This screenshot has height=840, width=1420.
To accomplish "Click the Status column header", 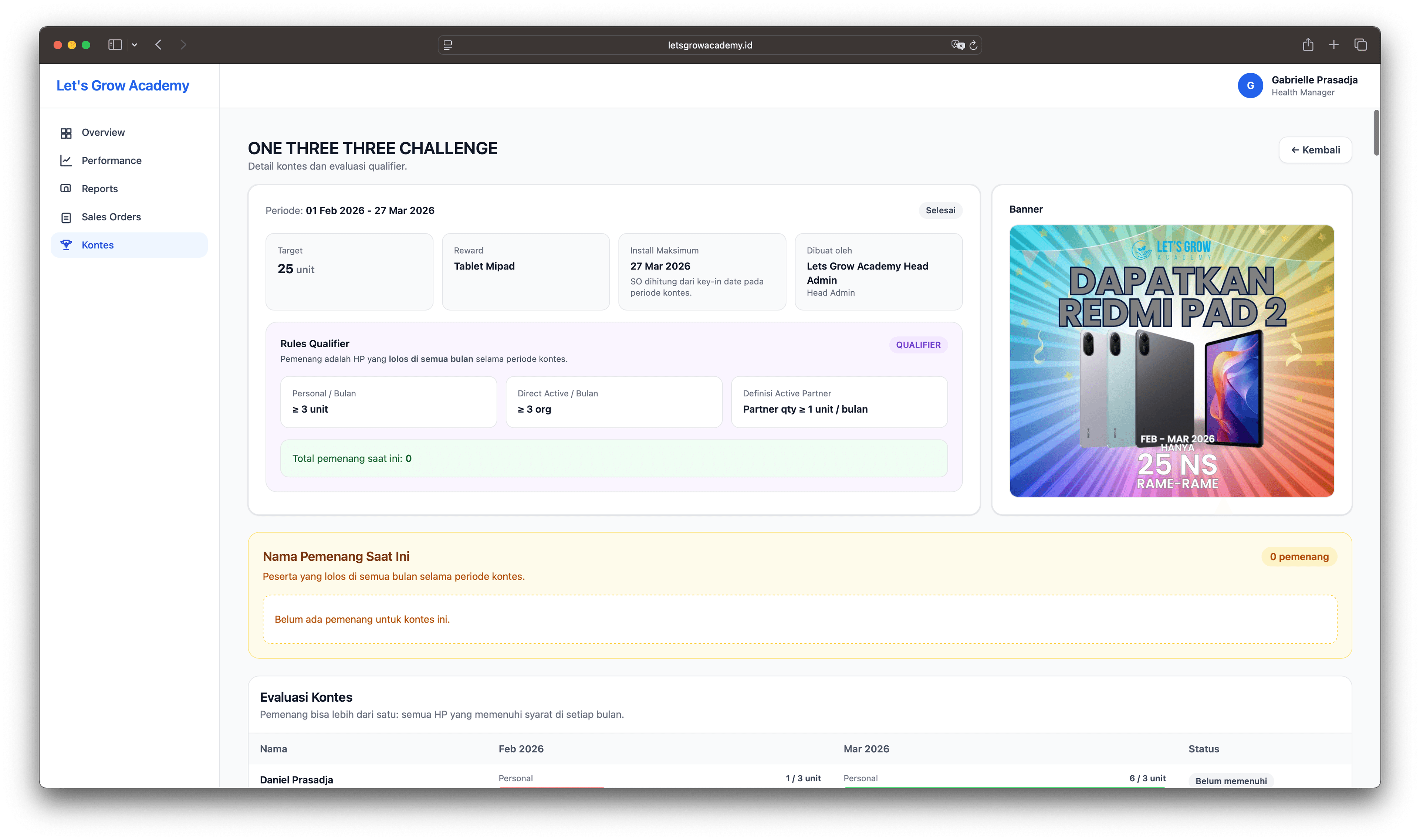I will coord(1204,749).
